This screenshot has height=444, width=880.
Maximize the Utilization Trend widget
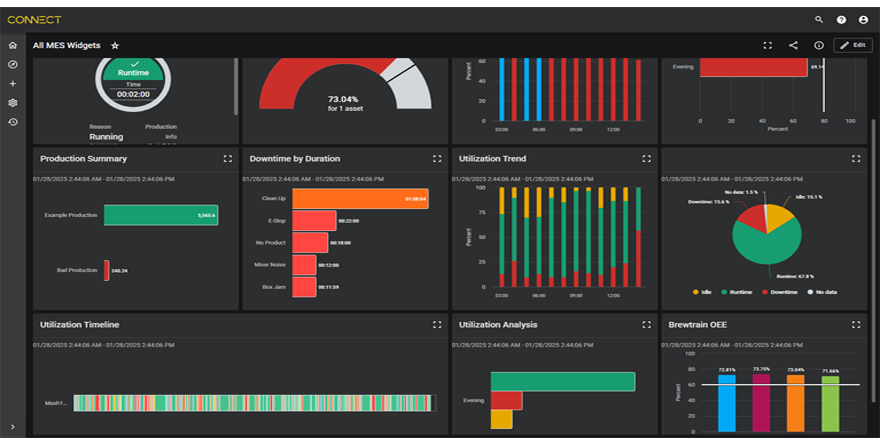tap(646, 158)
